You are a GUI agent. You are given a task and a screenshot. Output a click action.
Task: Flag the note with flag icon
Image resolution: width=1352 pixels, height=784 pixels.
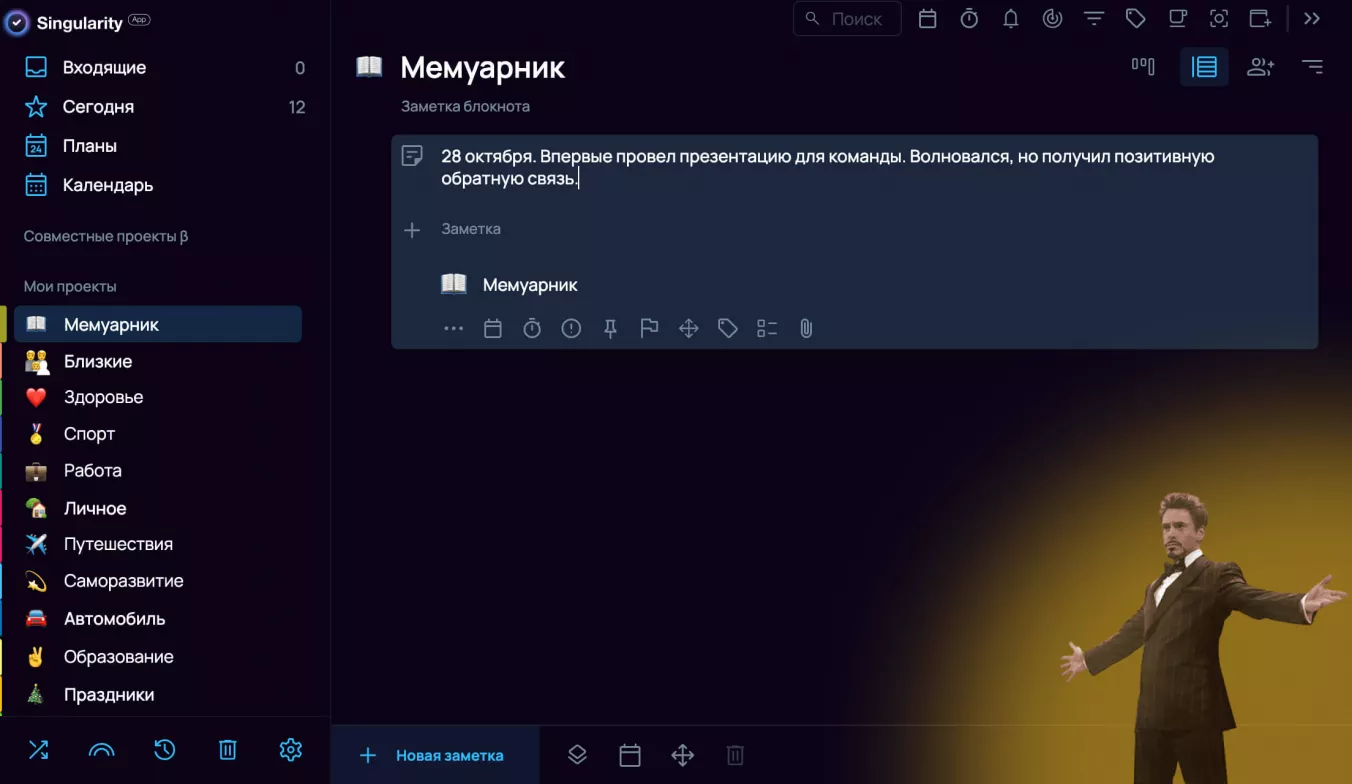point(649,328)
